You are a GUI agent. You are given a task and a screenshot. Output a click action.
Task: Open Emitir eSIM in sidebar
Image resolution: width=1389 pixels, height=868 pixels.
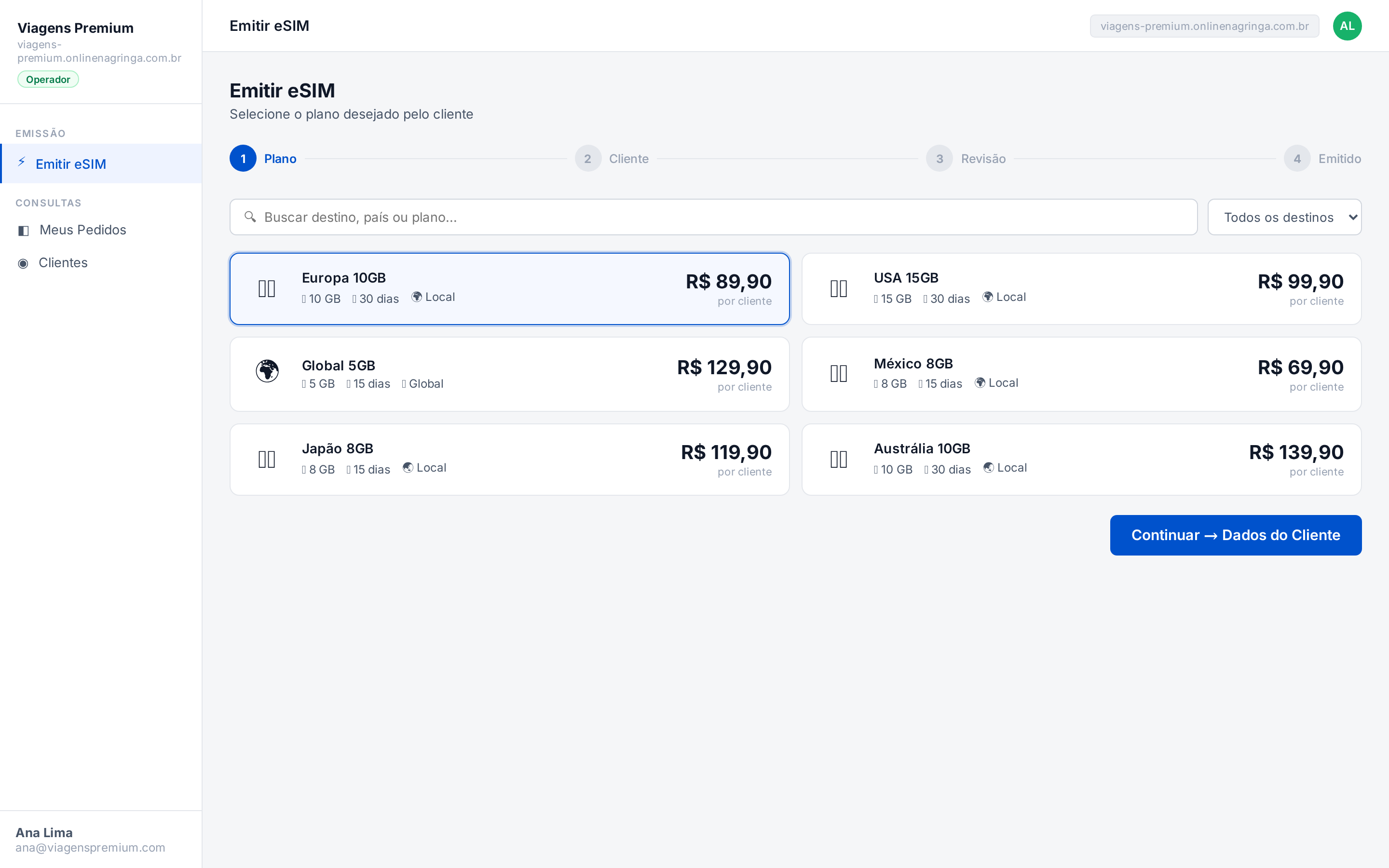(x=101, y=163)
